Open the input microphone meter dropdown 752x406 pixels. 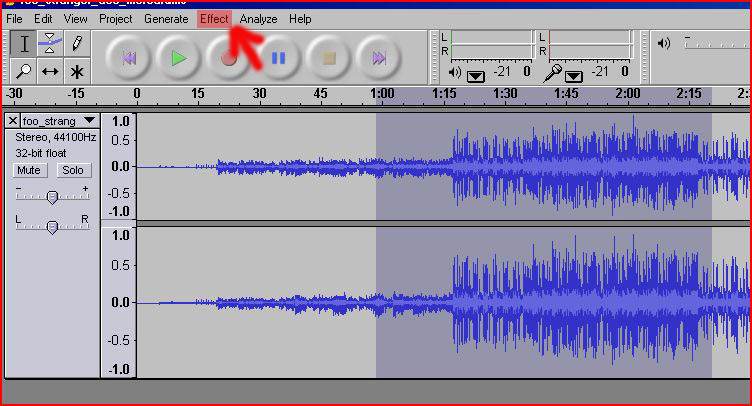574,75
